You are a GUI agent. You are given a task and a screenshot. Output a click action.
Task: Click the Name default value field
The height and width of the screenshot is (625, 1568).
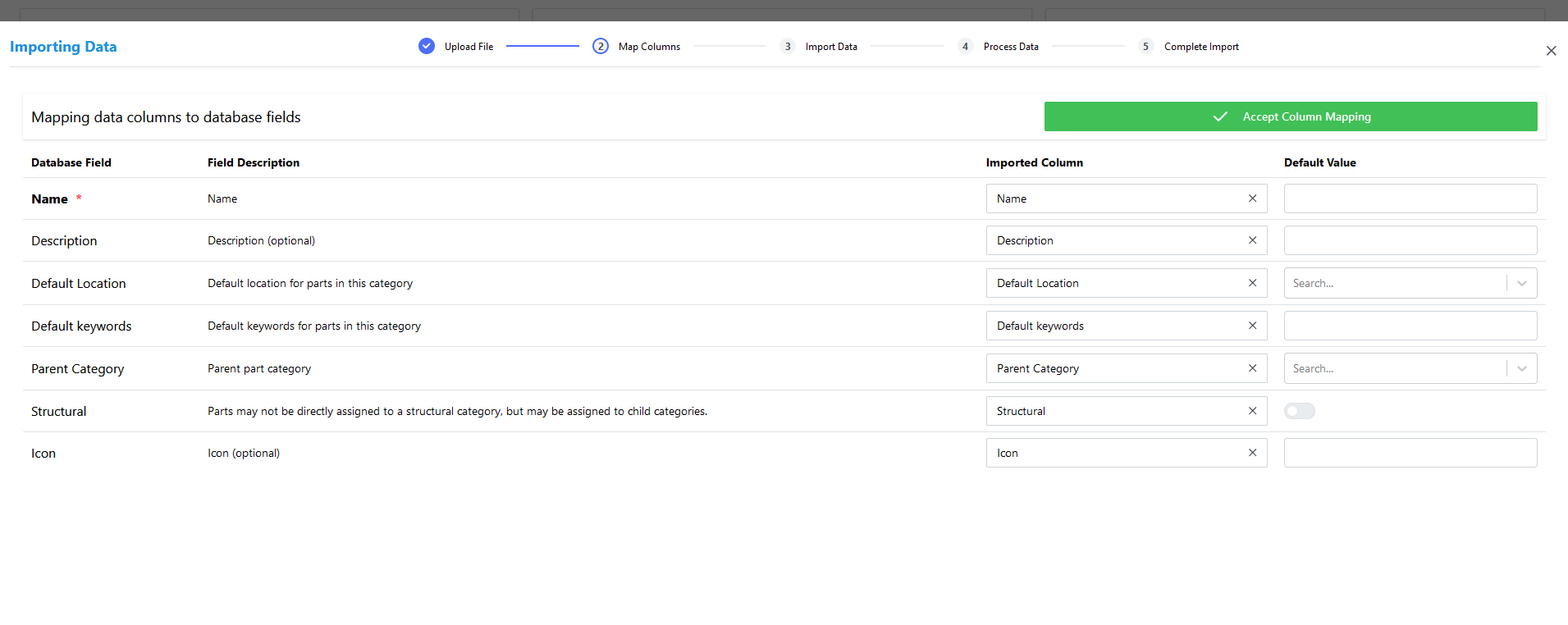[1410, 198]
